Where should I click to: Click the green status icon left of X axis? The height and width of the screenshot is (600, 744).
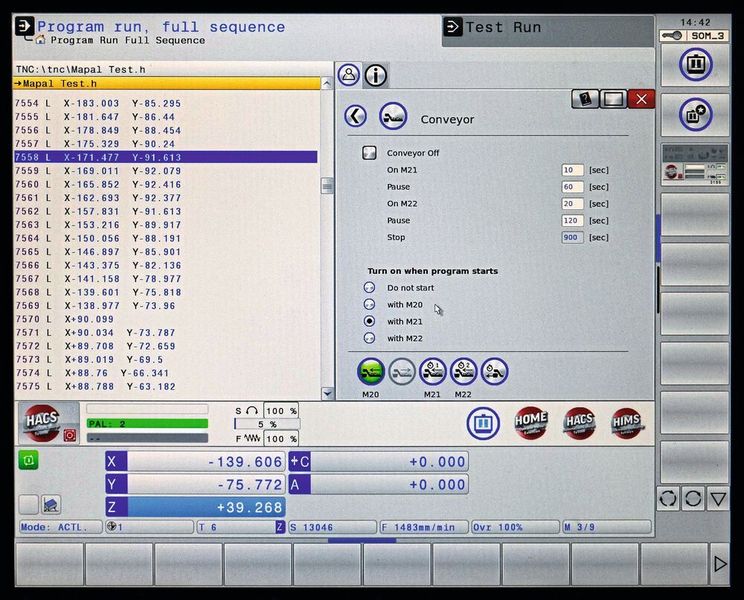coord(28,460)
